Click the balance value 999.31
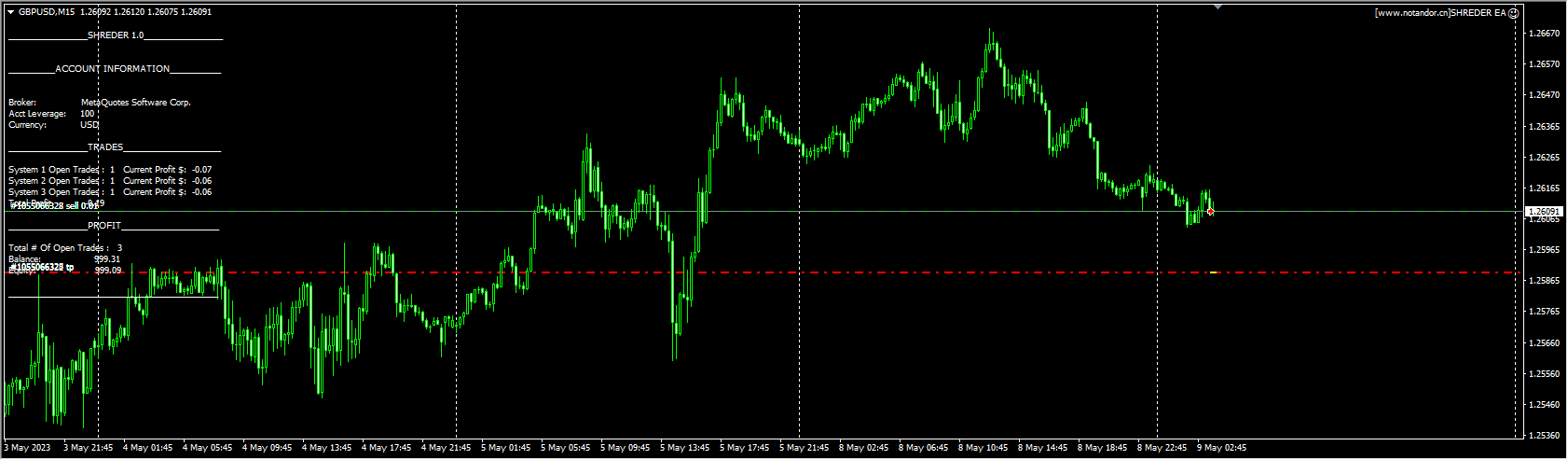1568x460 pixels. [107, 259]
